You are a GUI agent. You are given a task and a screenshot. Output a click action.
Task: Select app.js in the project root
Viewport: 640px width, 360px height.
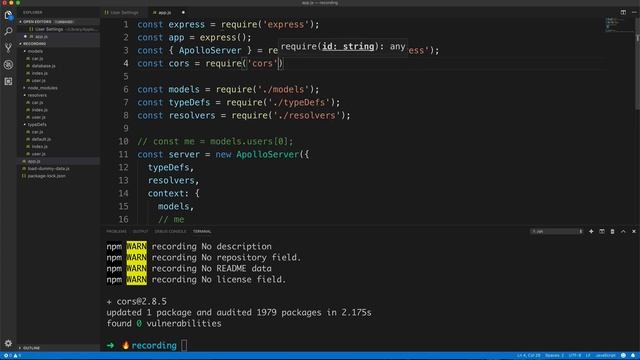coord(58,161)
